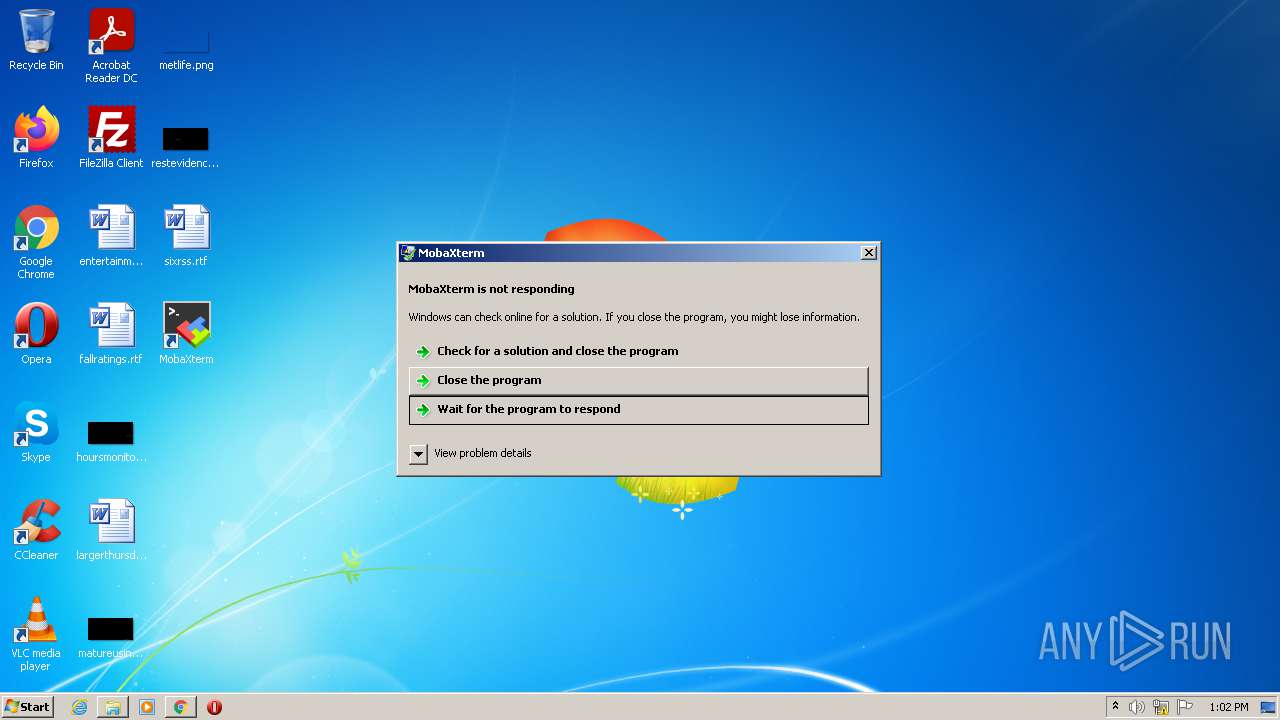Open Firefox from the desktop
This screenshot has height=720, width=1280.
click(36, 138)
